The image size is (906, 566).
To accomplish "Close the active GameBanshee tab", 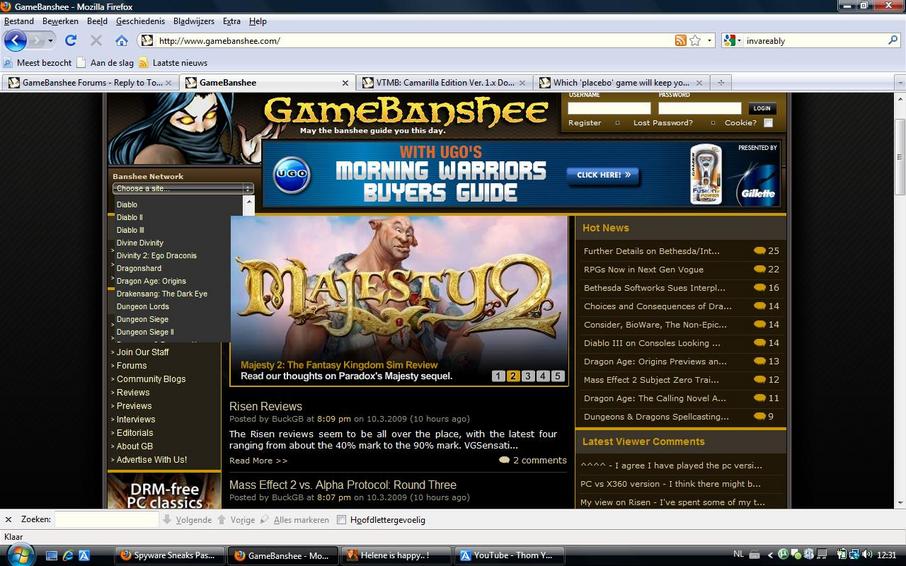I will (345, 83).
